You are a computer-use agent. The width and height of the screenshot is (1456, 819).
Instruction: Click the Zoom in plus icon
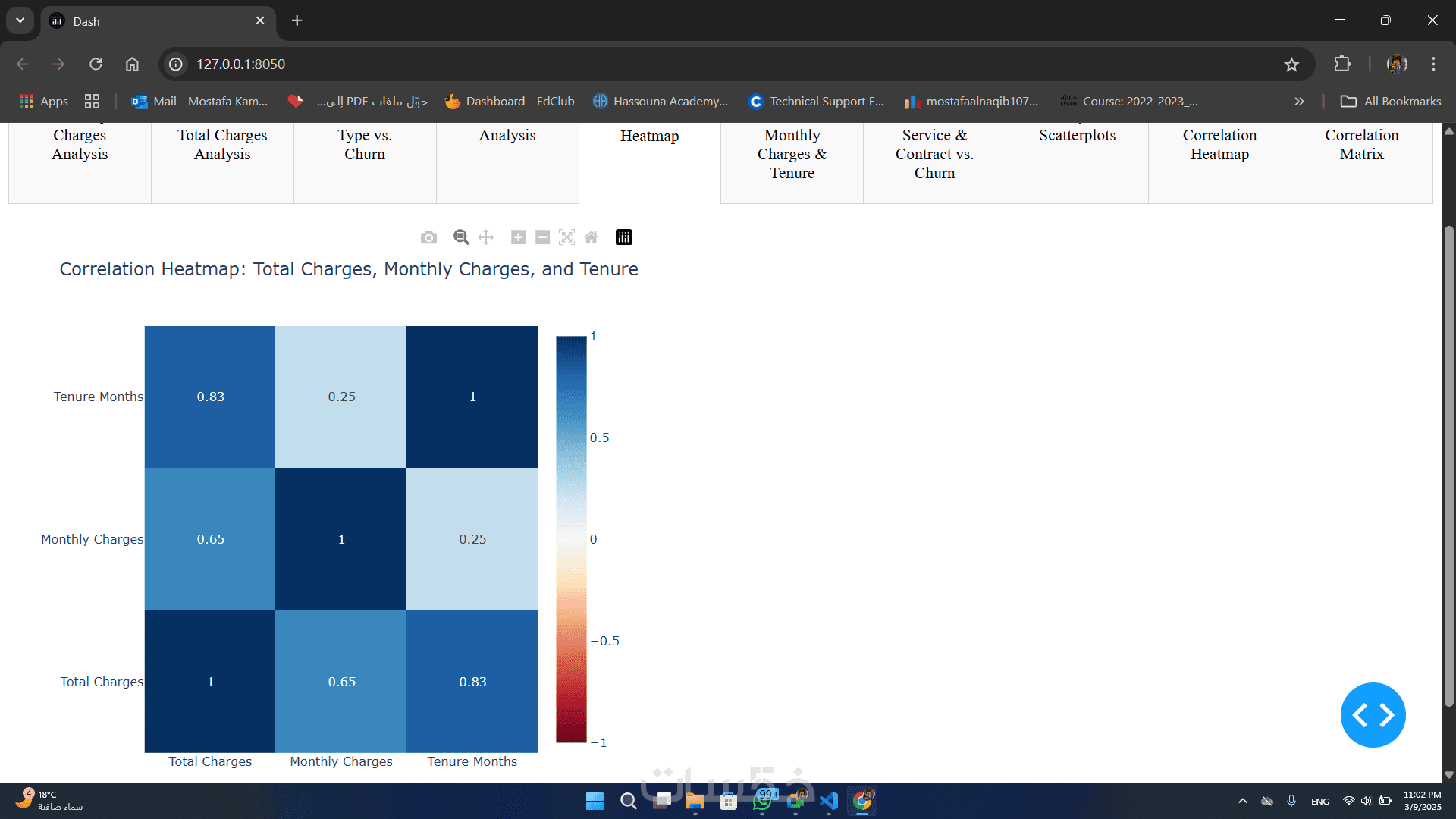pyautogui.click(x=518, y=237)
